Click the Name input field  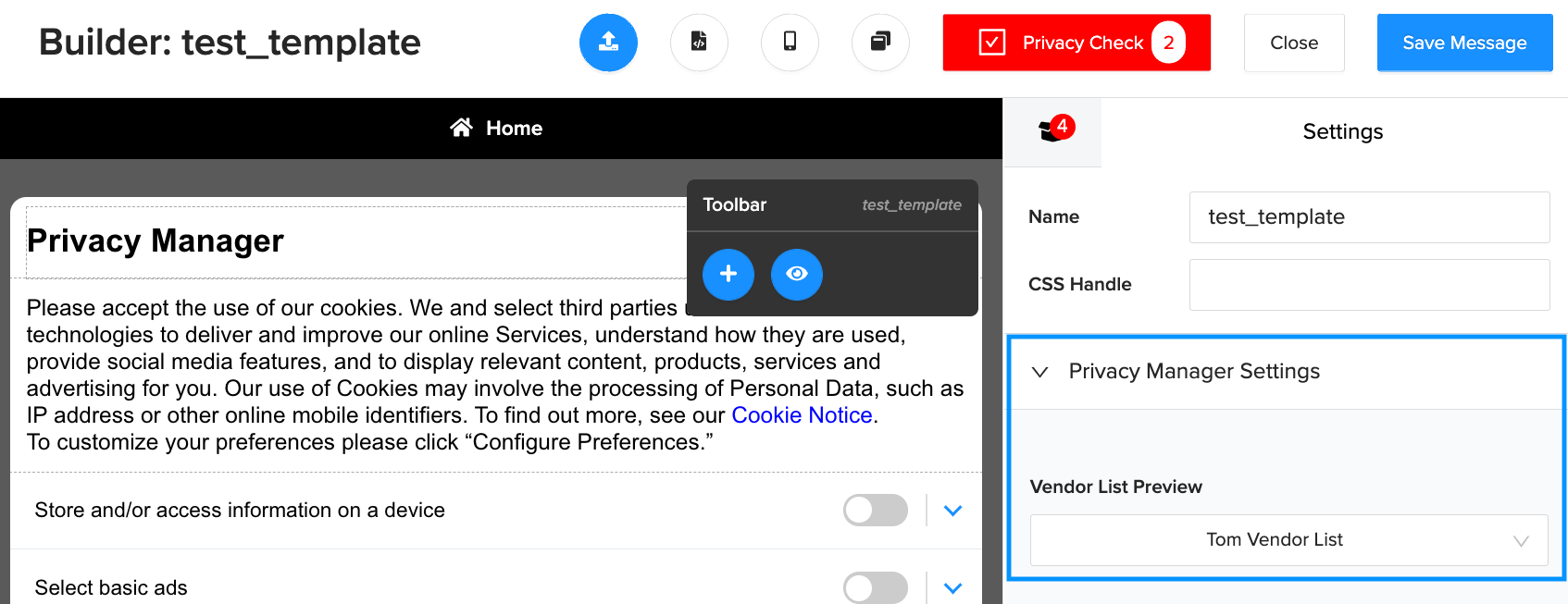1369,217
